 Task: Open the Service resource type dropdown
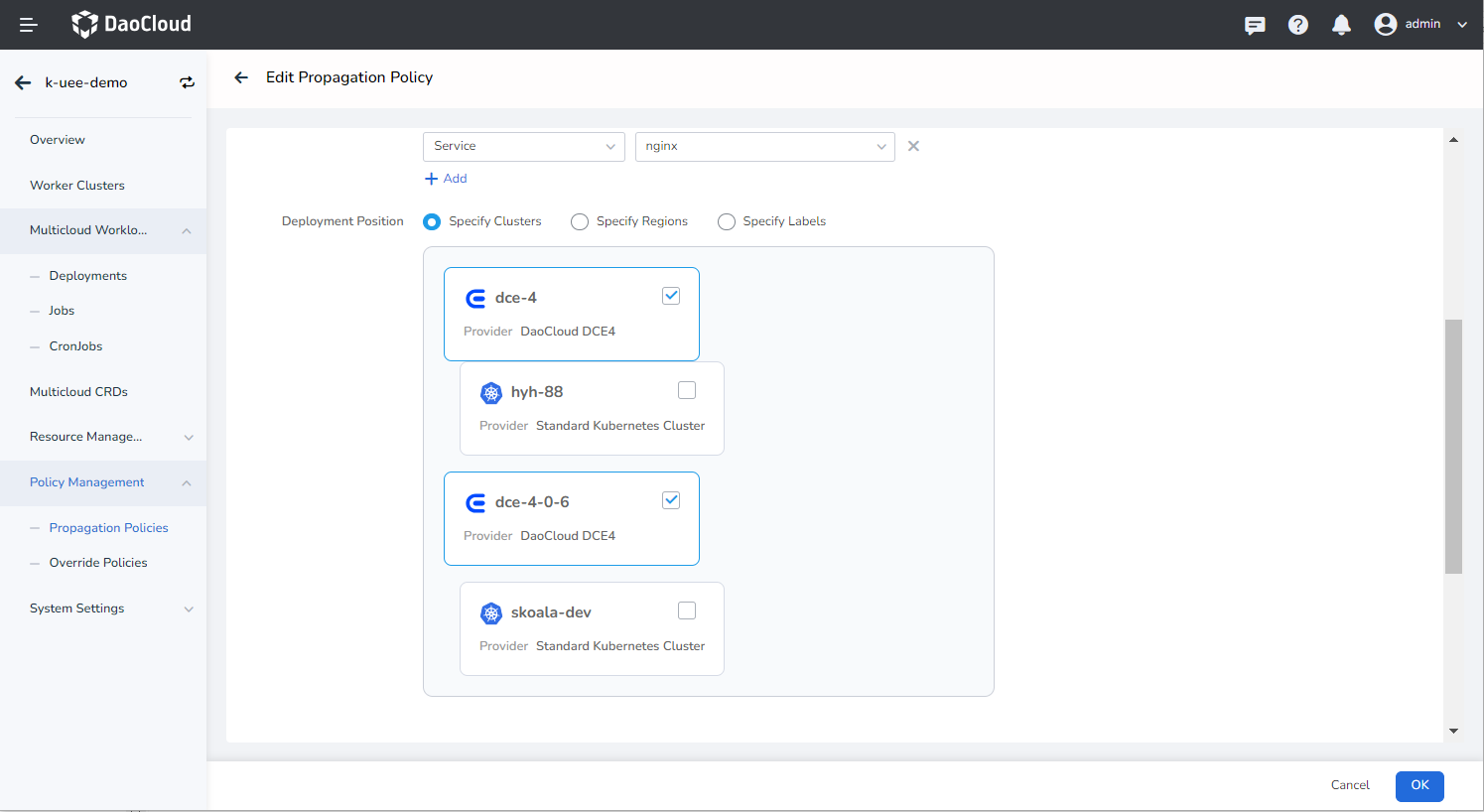[523, 146]
